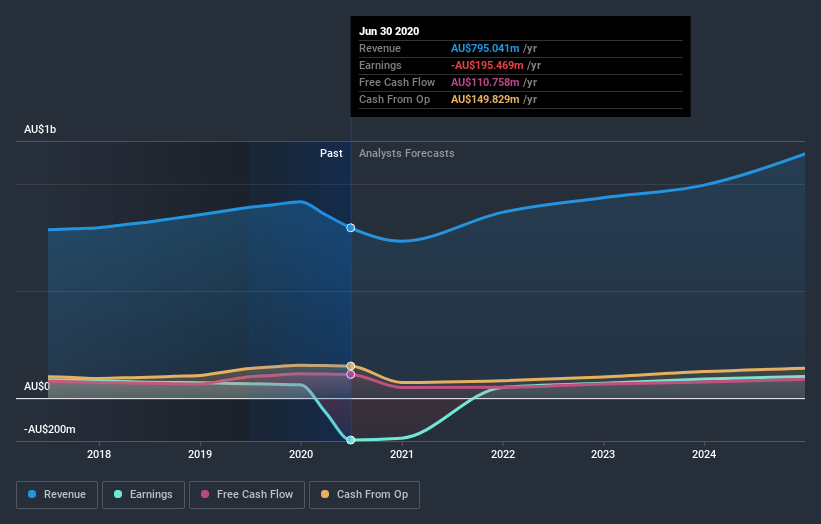Click the orange Cash From Op data point
821x524 pixels.
(x=351, y=366)
